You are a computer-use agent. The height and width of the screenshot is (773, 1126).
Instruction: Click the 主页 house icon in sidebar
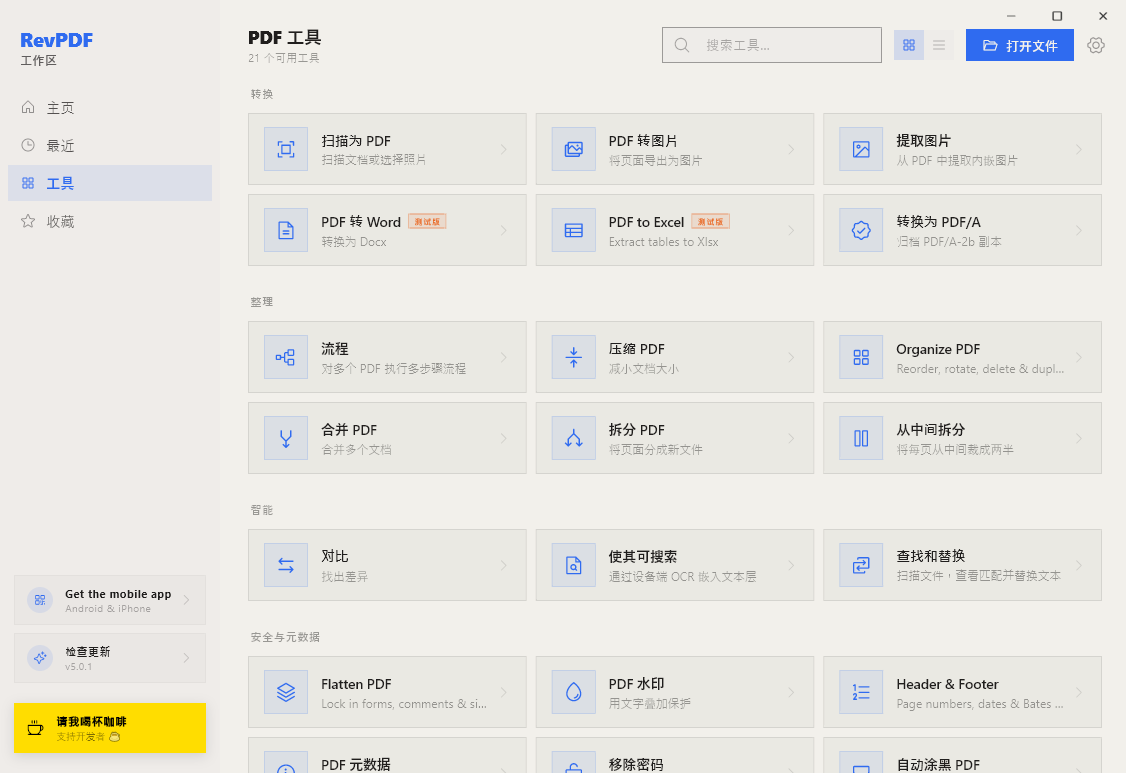pyautogui.click(x=28, y=107)
